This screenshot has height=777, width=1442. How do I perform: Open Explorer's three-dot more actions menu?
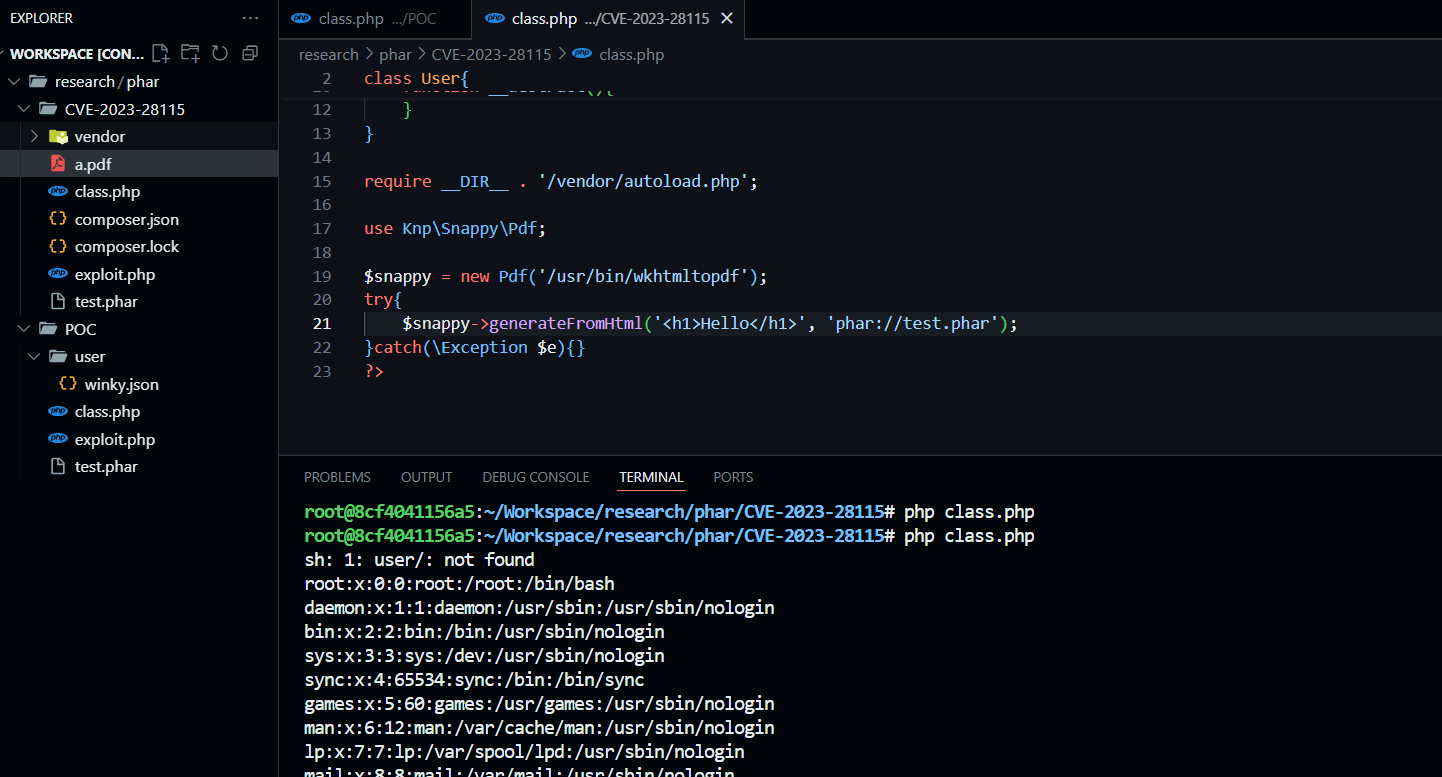pyautogui.click(x=250, y=18)
